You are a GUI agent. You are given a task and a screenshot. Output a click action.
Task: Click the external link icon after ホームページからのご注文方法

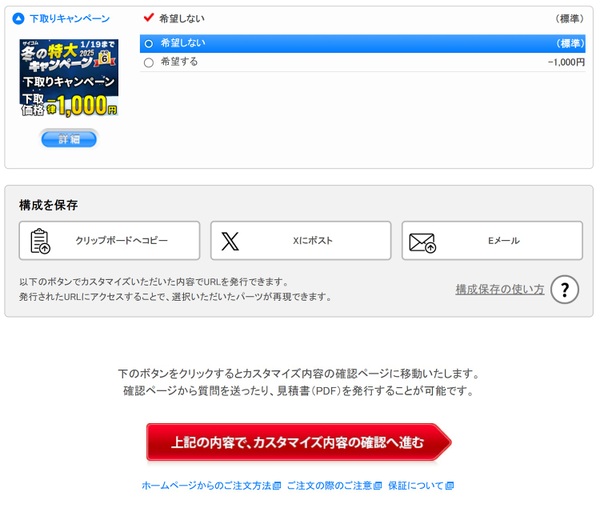pos(277,486)
